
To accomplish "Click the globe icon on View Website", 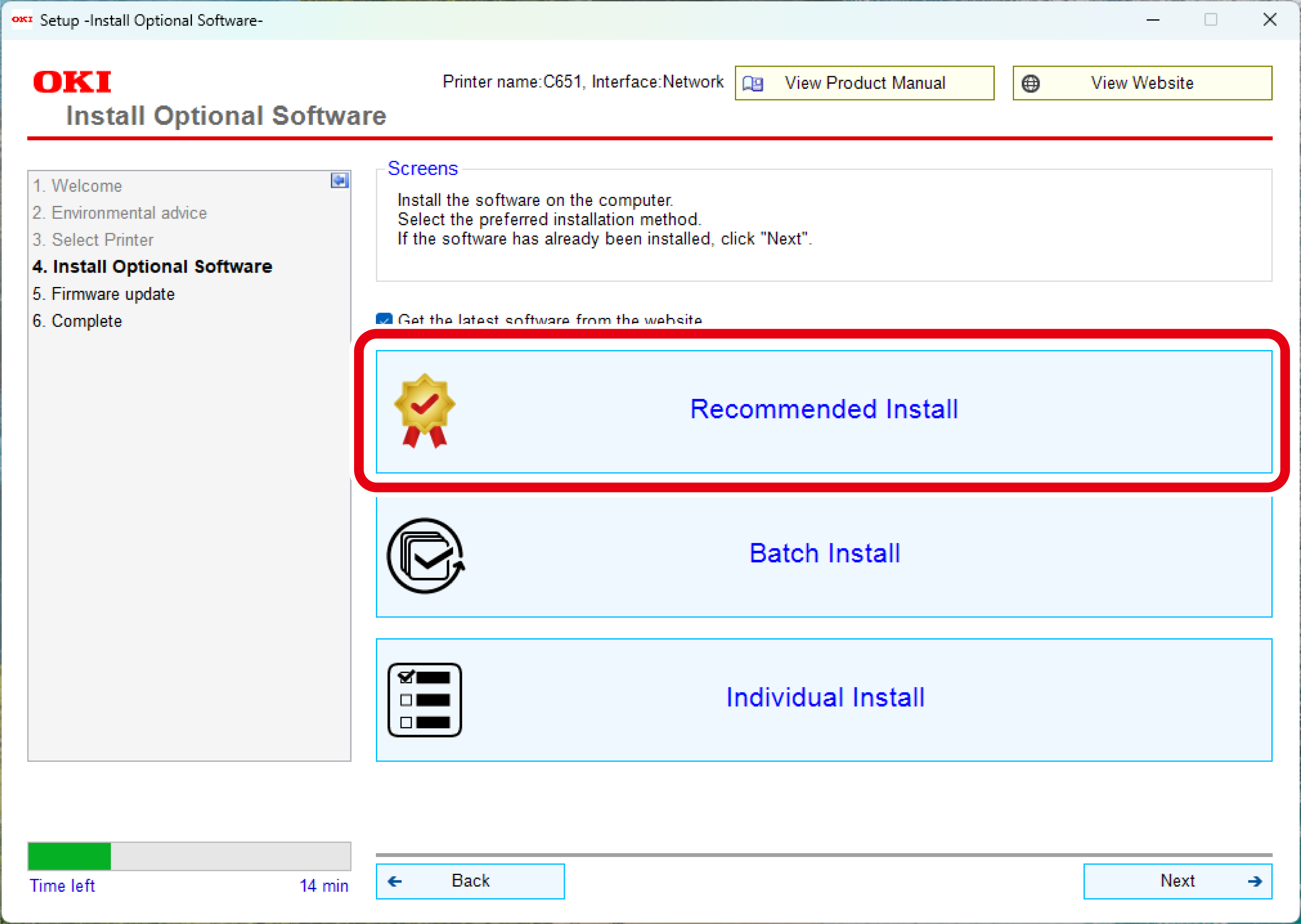I will coord(1030,84).
